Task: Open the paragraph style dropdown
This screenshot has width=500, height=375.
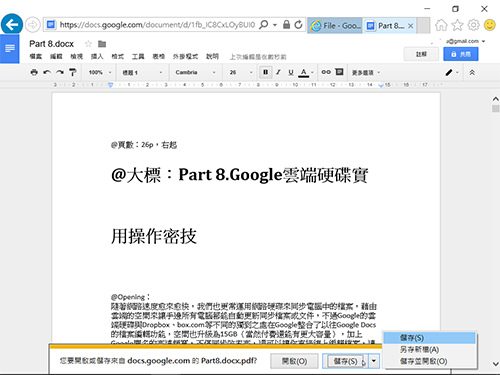Action: [x=142, y=72]
